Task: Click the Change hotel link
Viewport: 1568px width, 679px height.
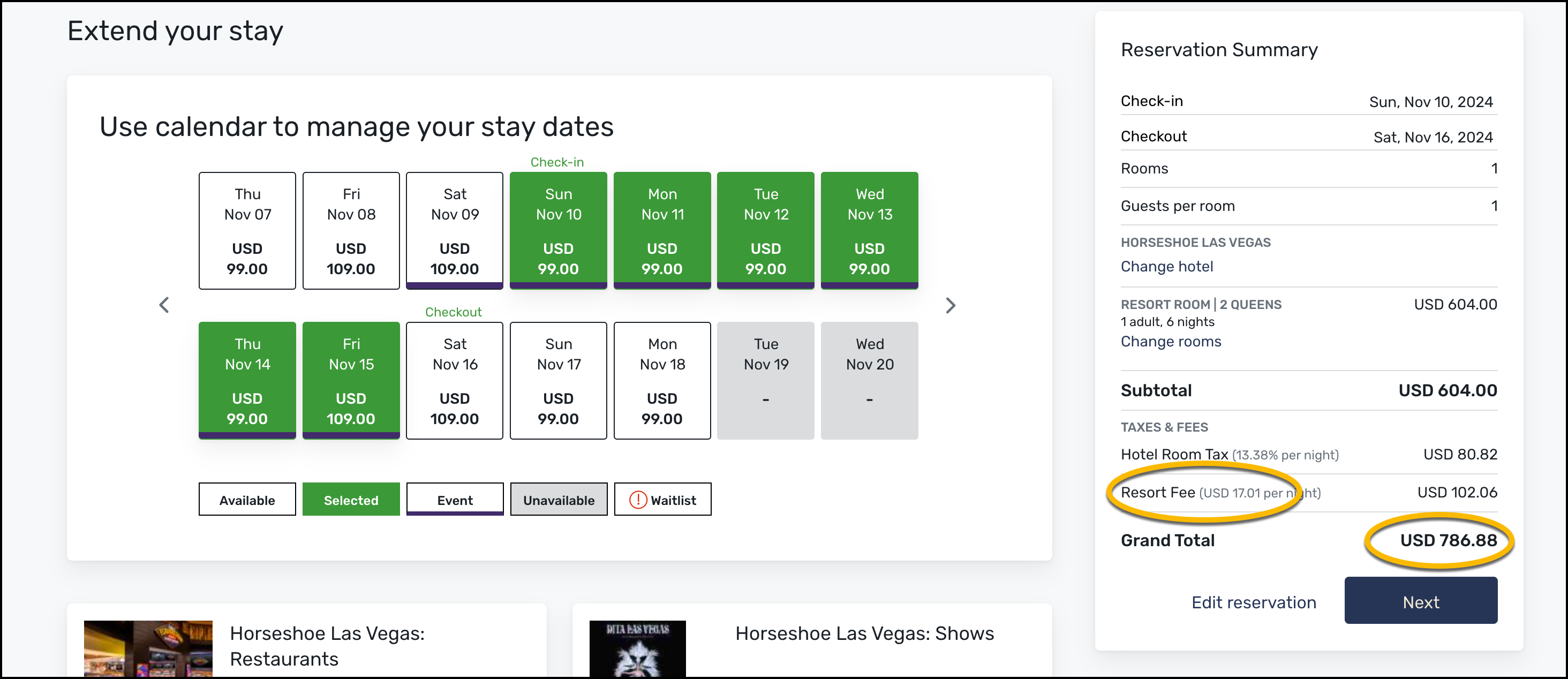Action: point(1166,267)
